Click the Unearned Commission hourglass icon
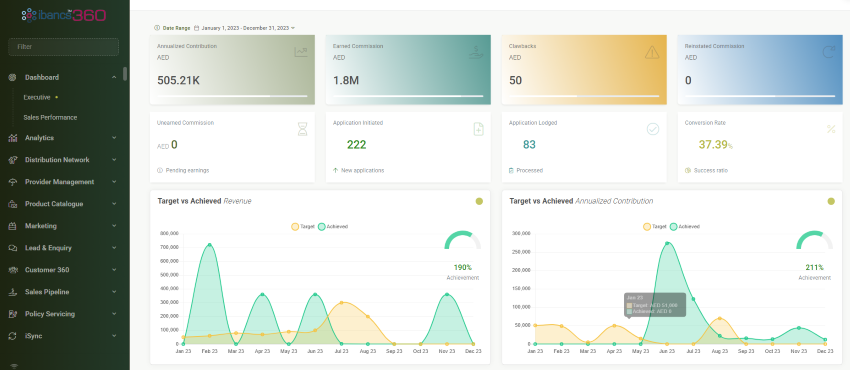 (302, 129)
